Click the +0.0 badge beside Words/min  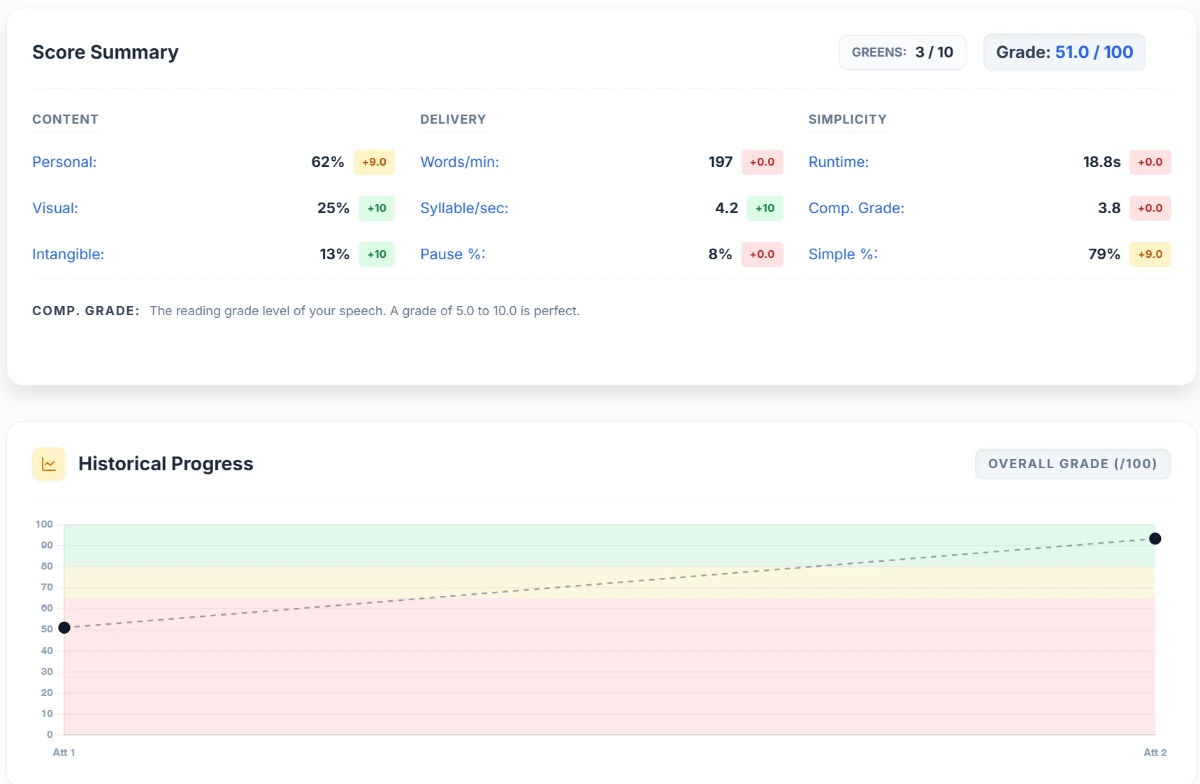(x=762, y=162)
